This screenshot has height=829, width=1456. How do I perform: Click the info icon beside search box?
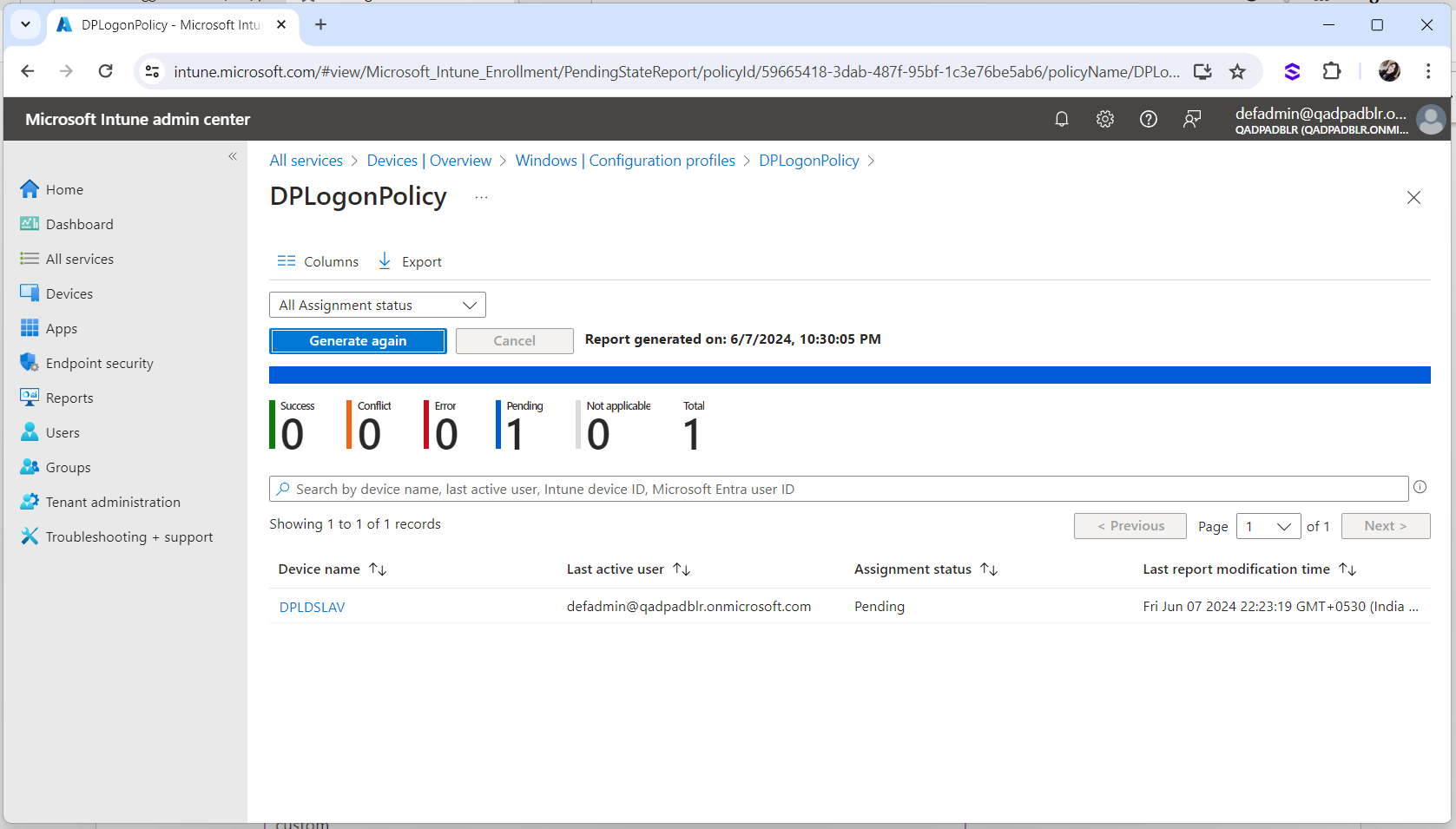(x=1420, y=487)
